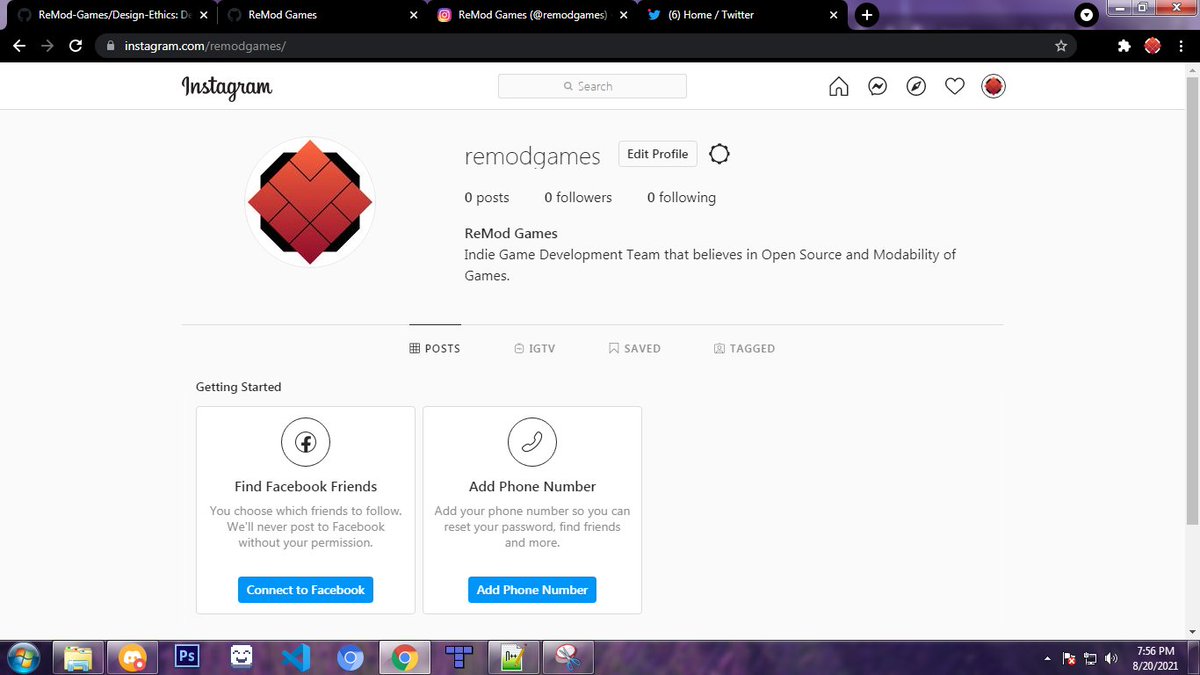Open the Chrome profile dropdown arrow icon
Viewport: 1200px width, 675px height.
pyautogui.click(x=1087, y=15)
